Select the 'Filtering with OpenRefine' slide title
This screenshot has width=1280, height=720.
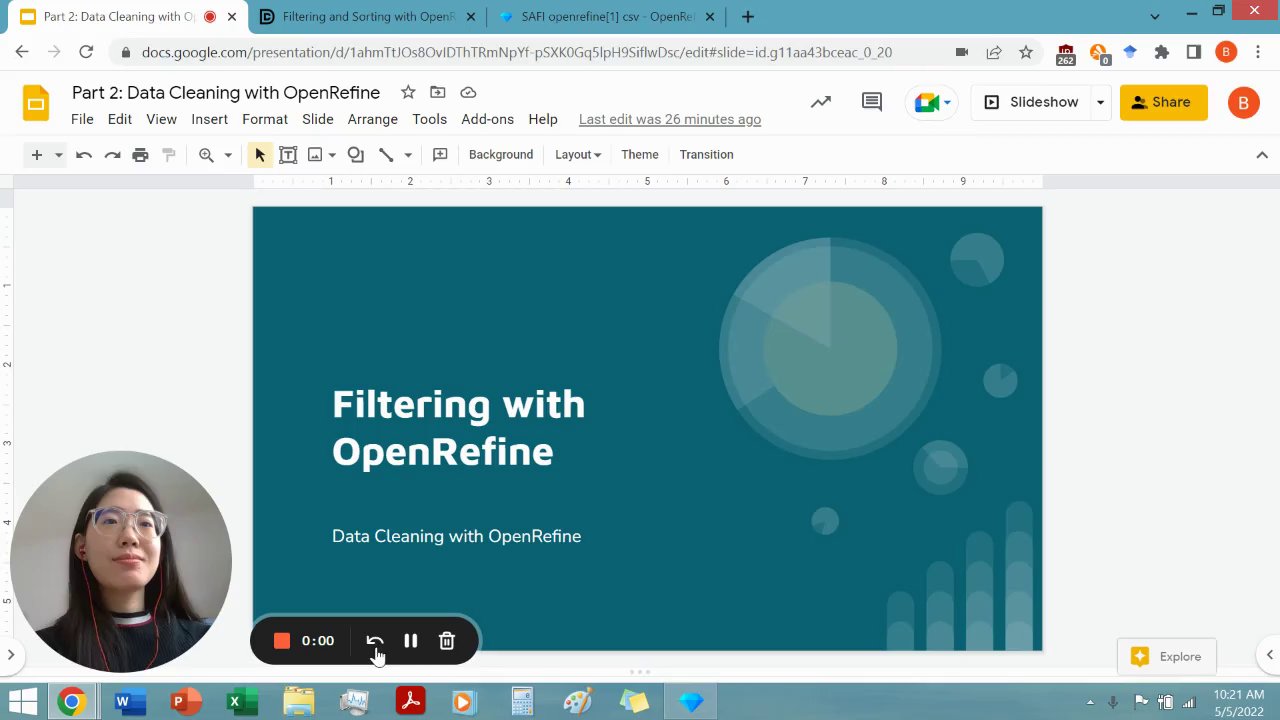[458, 427]
